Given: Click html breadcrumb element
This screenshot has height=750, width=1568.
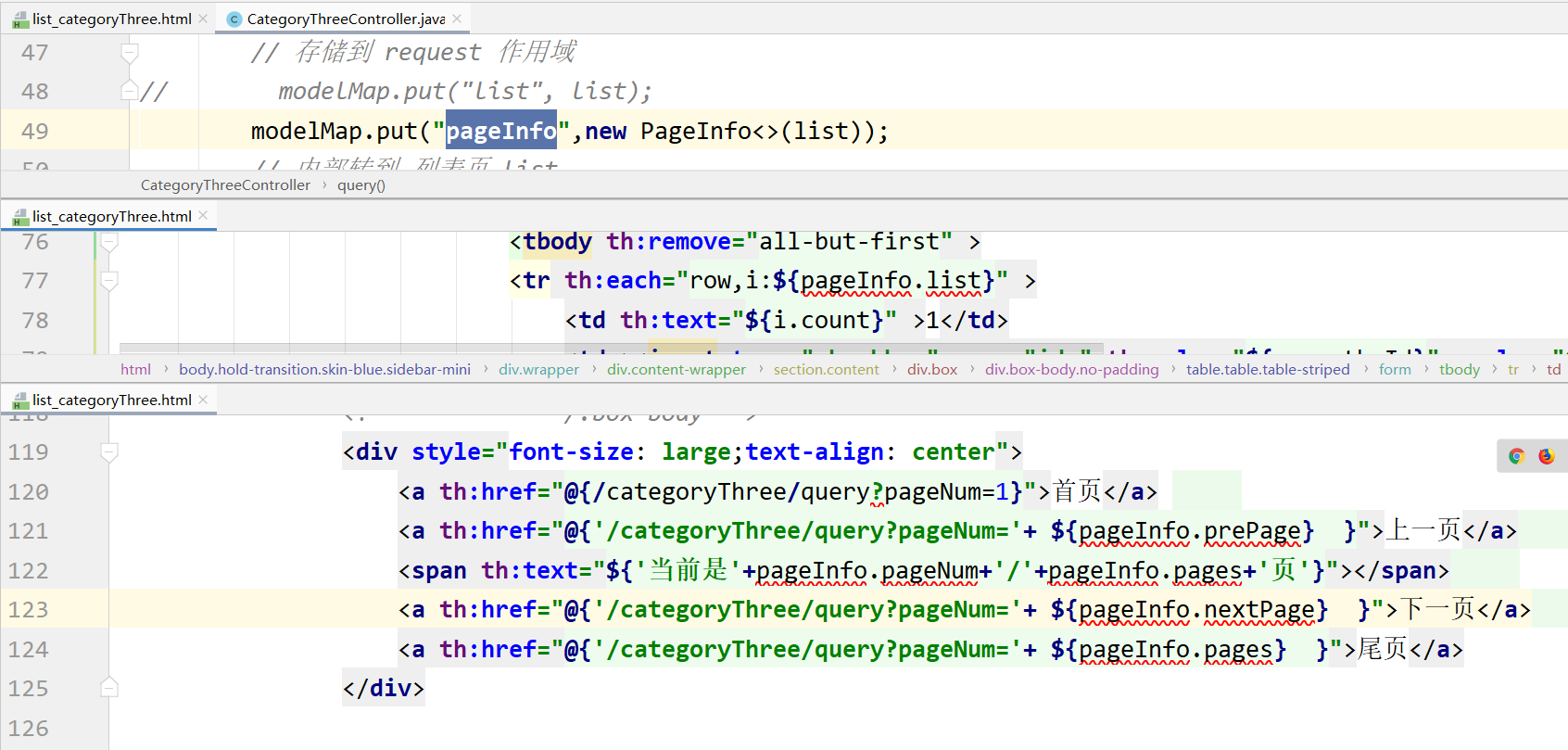Looking at the screenshot, I should pyautogui.click(x=135, y=369).
